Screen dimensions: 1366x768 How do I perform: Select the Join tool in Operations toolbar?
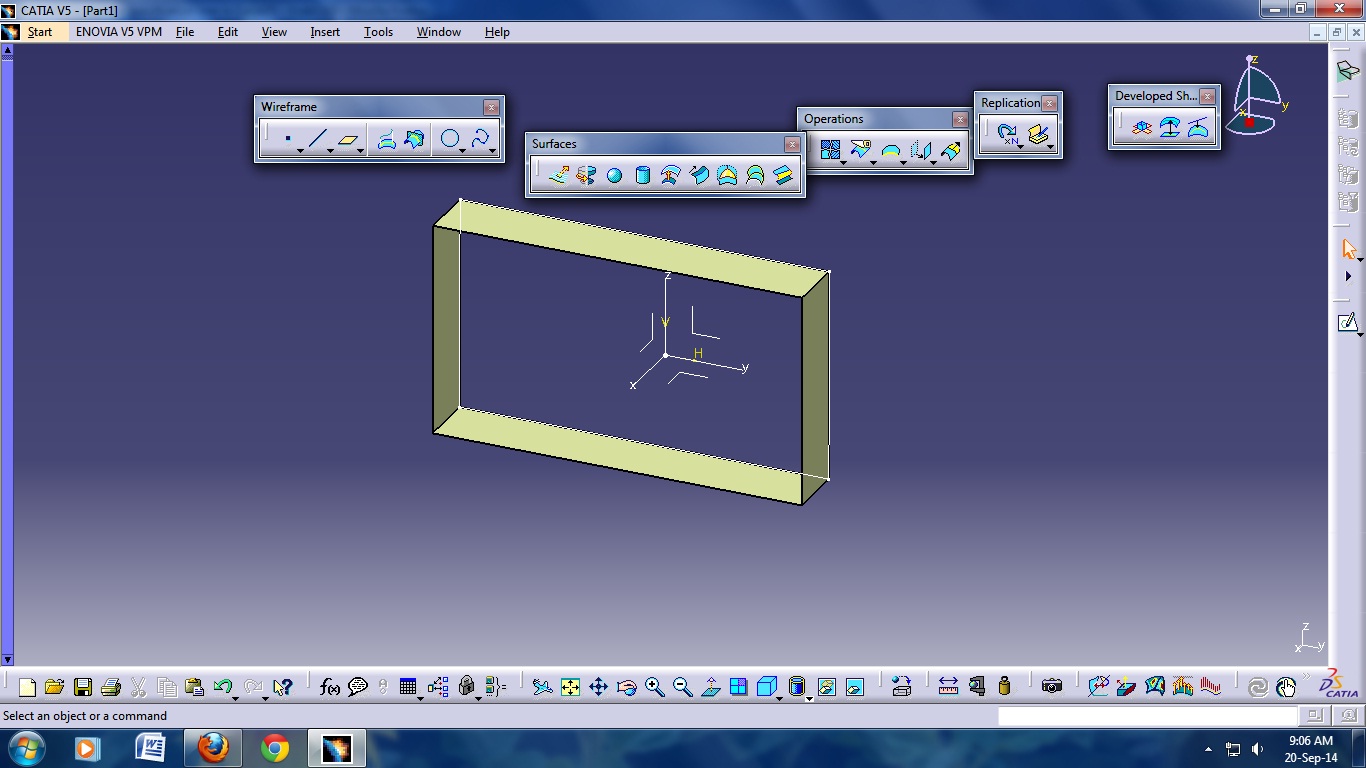[830, 149]
